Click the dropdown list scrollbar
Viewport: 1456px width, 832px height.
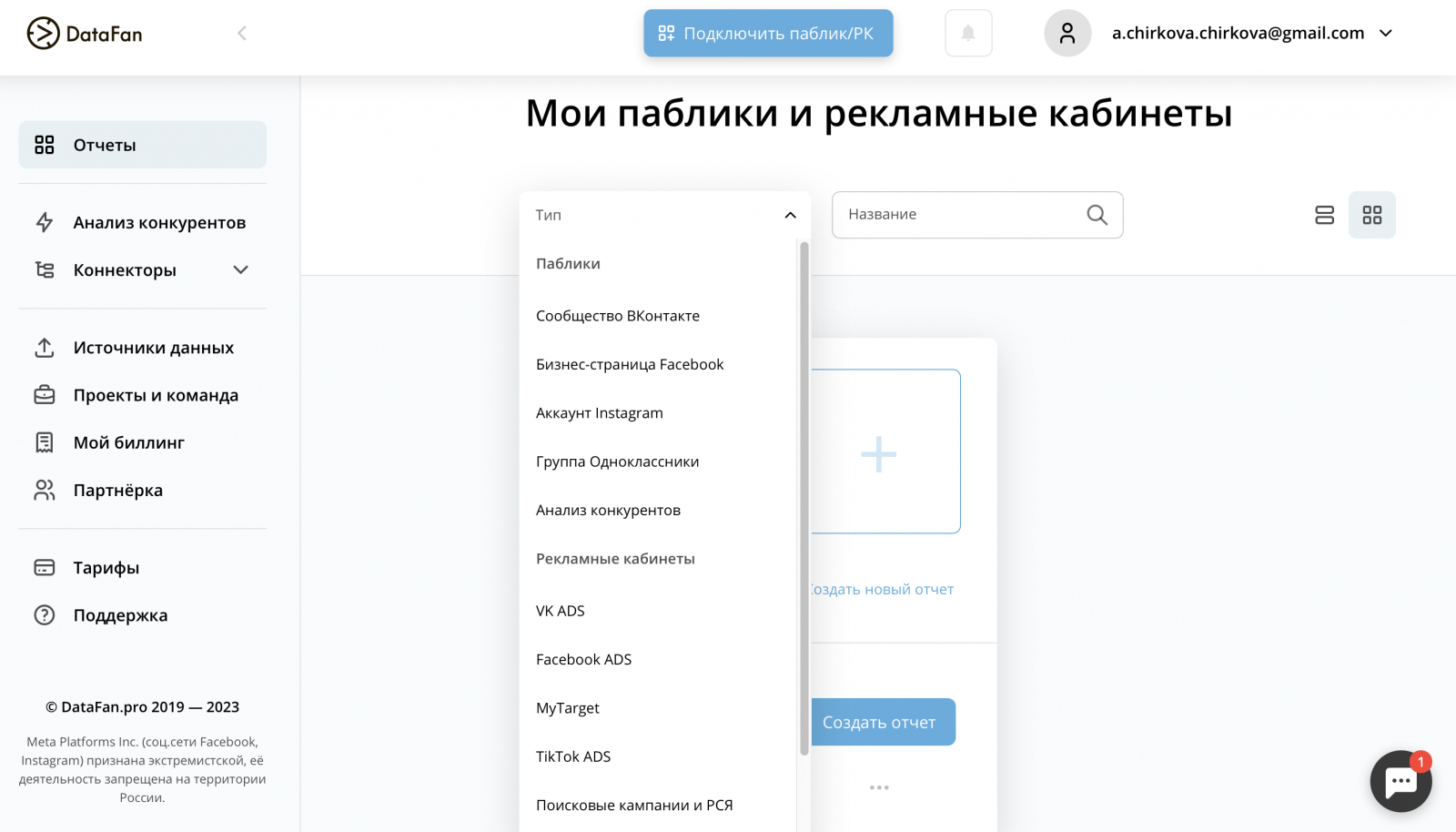click(x=804, y=498)
